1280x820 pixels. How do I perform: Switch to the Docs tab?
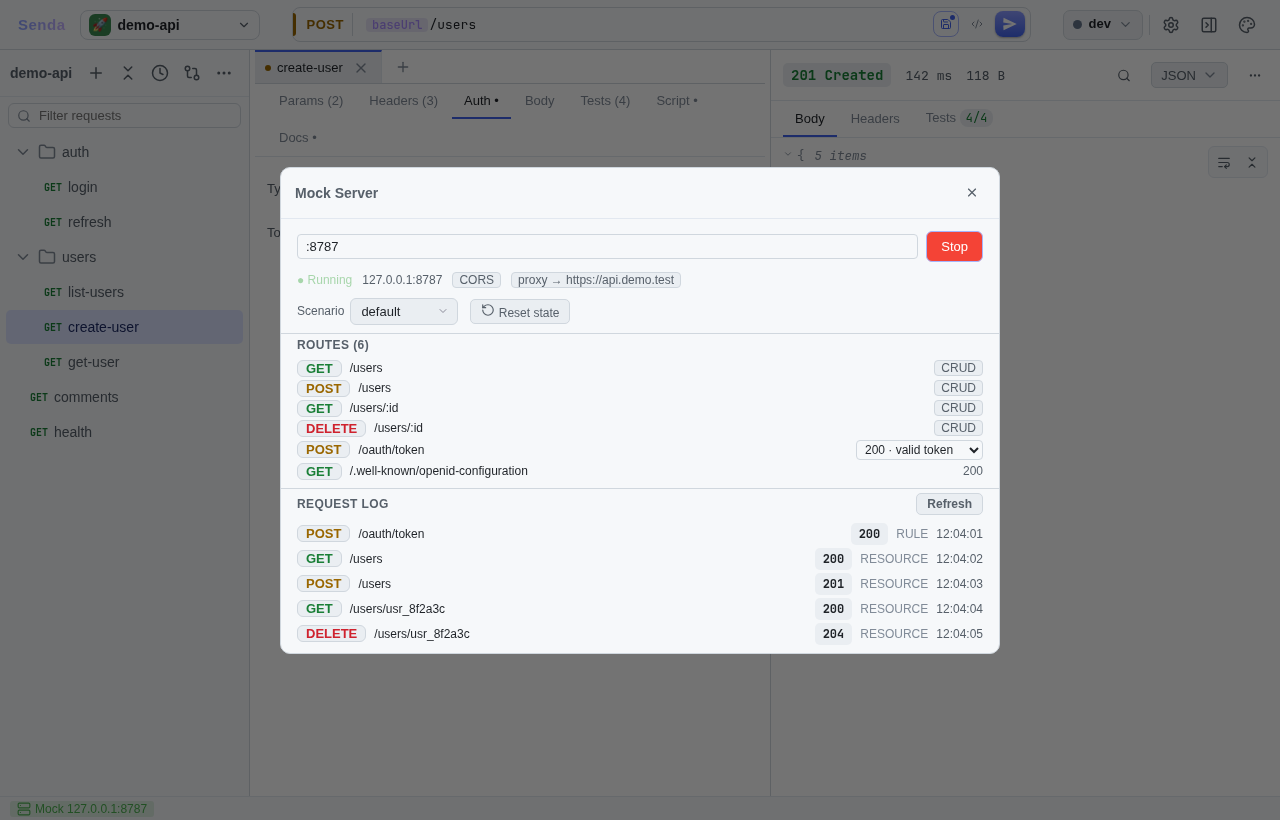click(298, 137)
